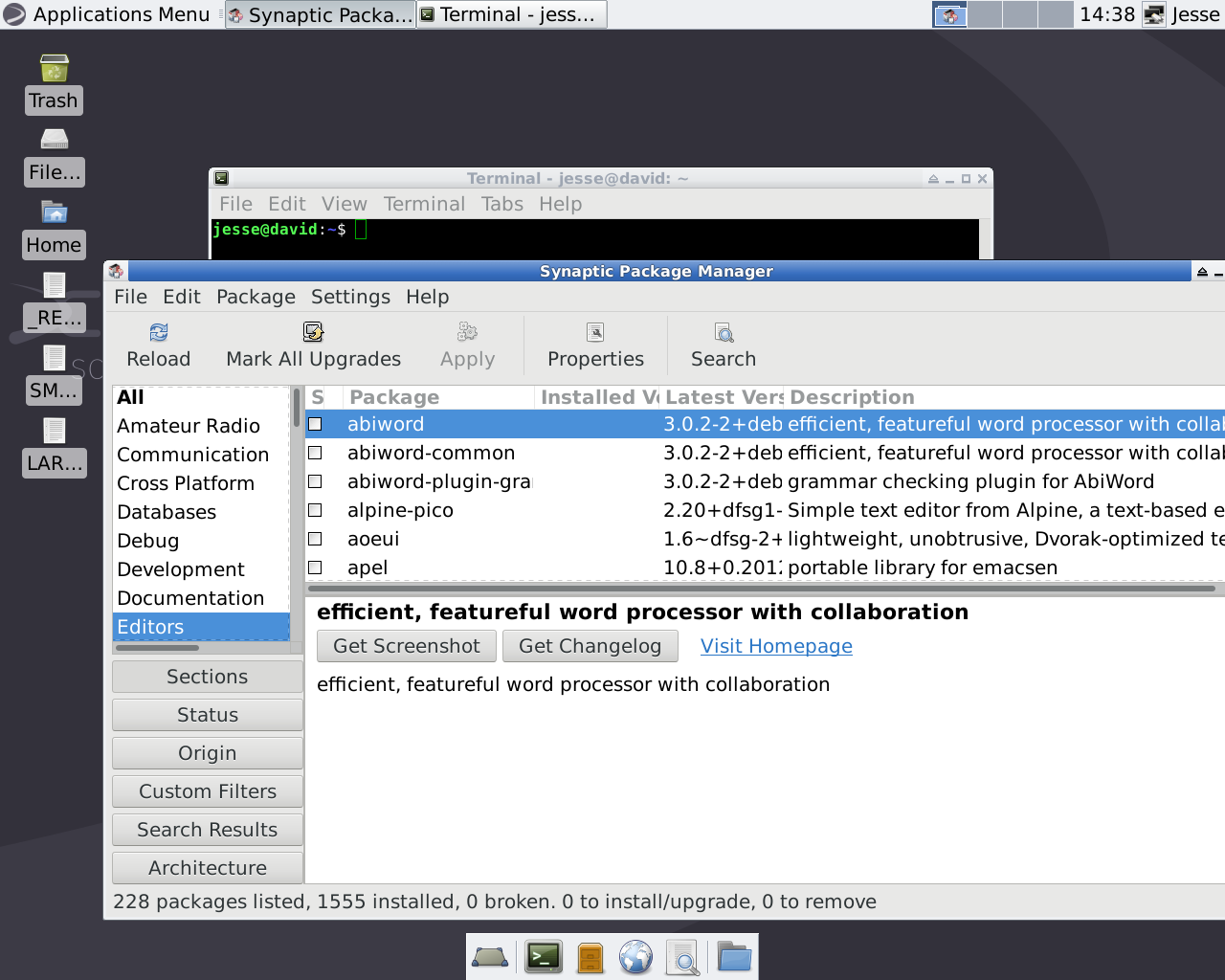Screen dimensions: 1225x980
Task: Open Synaptic Package menu
Action: coord(256,297)
